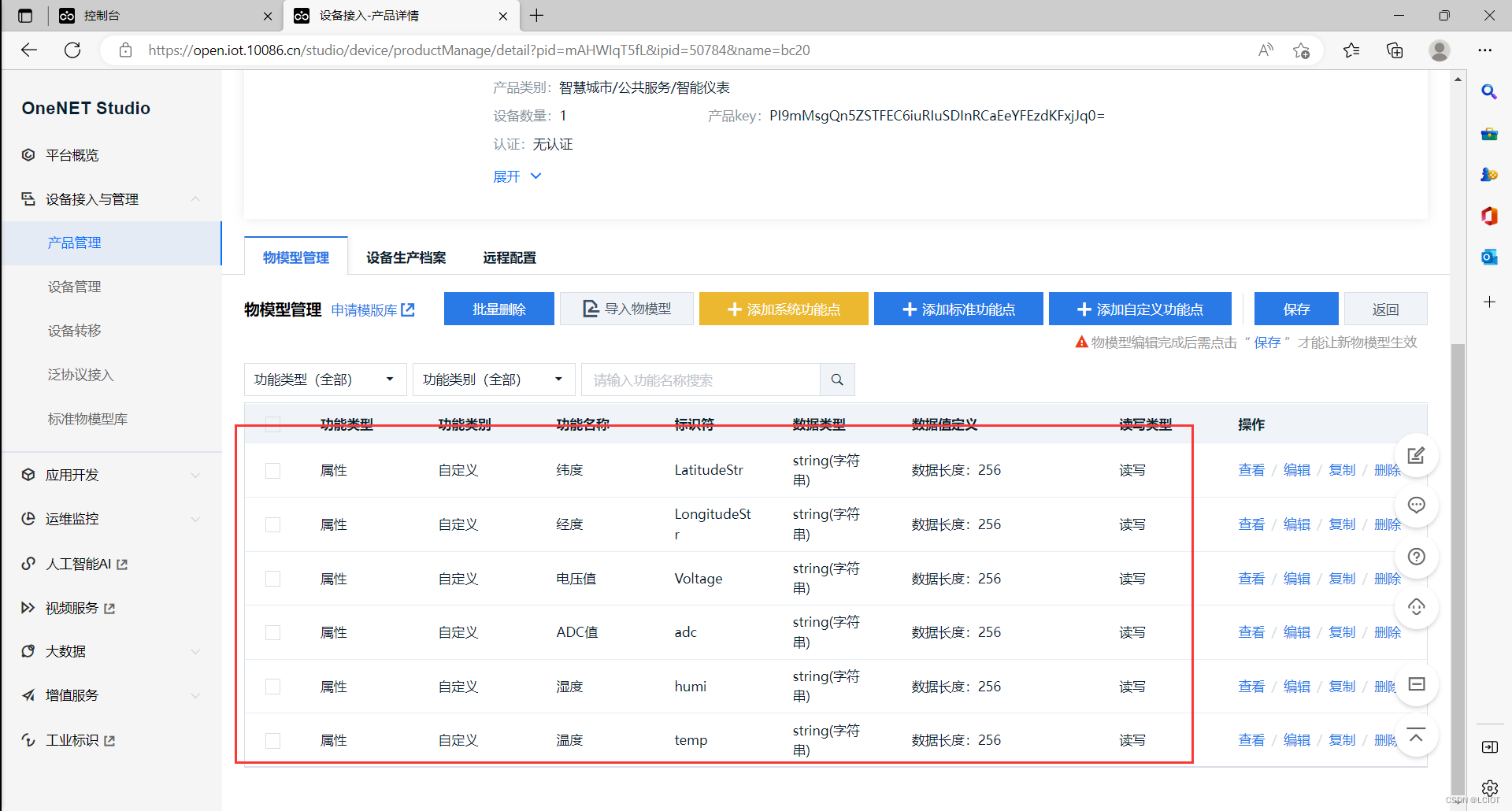Image resolution: width=1512 pixels, height=811 pixels.
Task: Click 添加自定义功能点 button
Action: (x=1140, y=309)
